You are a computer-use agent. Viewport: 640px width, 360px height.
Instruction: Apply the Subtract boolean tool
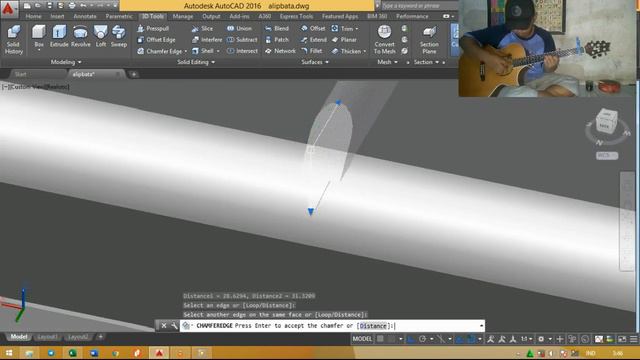tap(242, 40)
